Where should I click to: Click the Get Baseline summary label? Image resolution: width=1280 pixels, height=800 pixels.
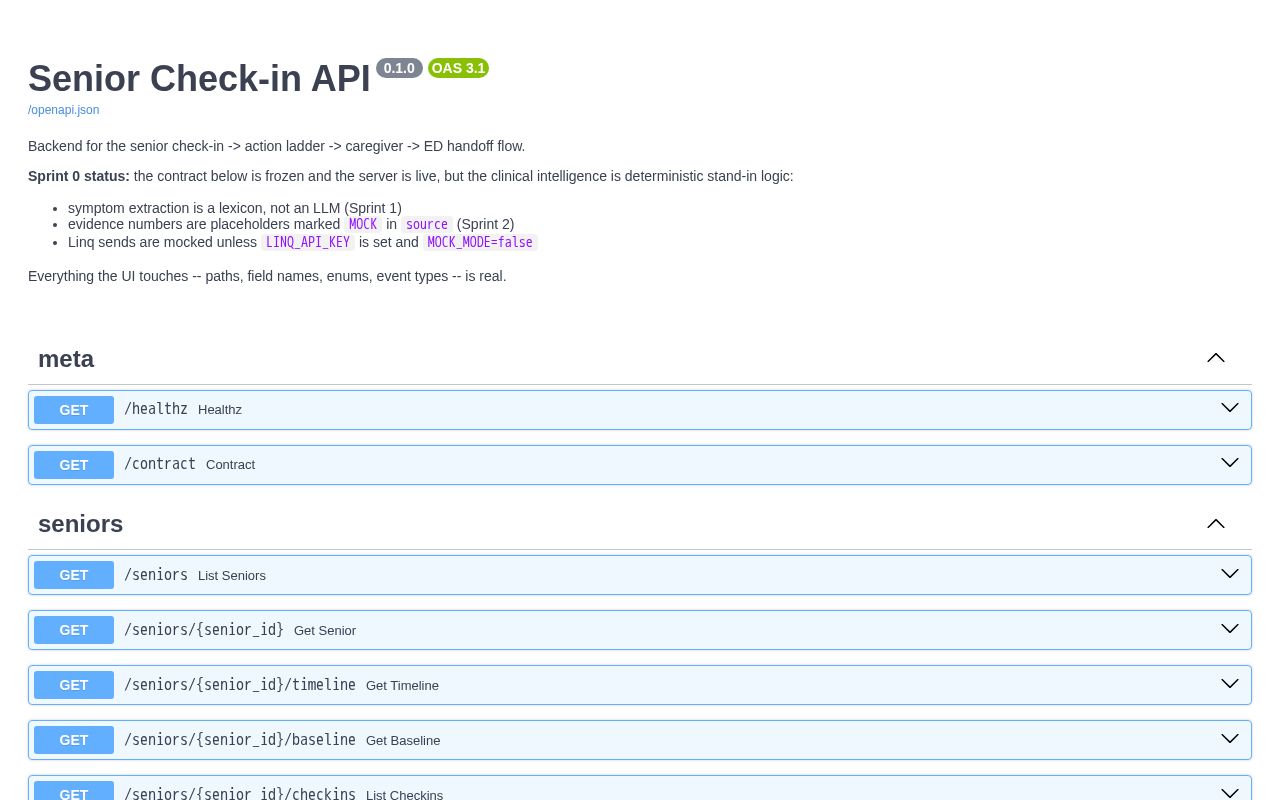click(x=403, y=741)
